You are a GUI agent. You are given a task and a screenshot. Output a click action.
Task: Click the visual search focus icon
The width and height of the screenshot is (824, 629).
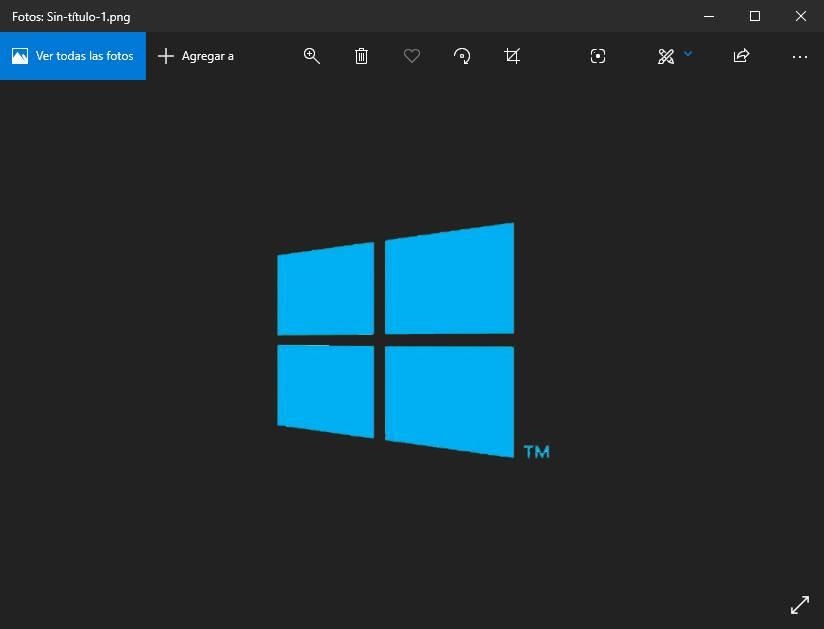pos(598,56)
